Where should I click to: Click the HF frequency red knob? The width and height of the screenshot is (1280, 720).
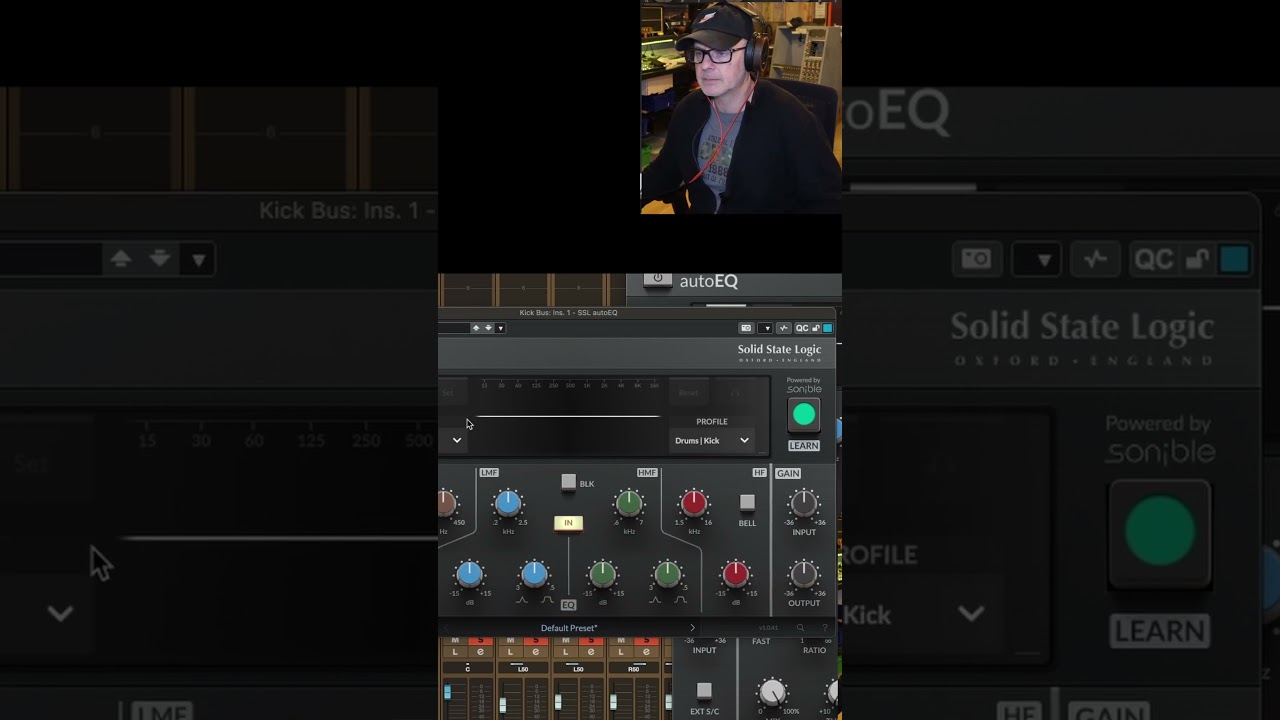(x=694, y=503)
